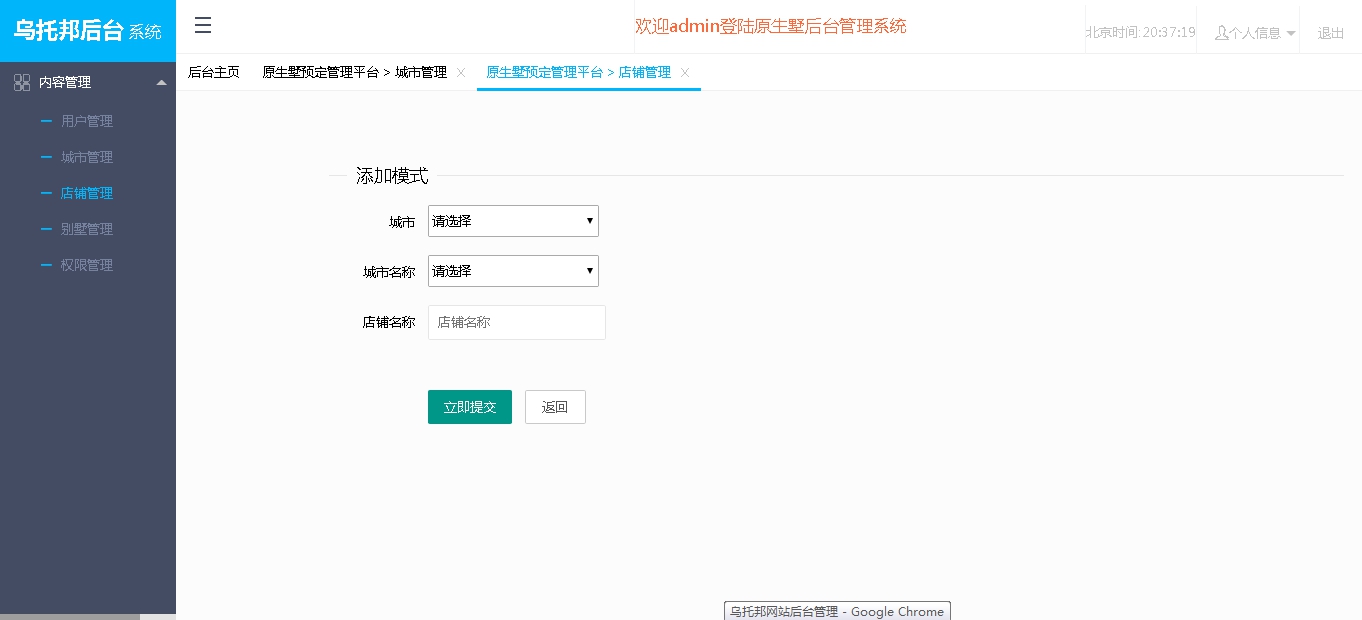Open the 城市 select dropdown
The width and height of the screenshot is (1362, 620).
coord(513,221)
